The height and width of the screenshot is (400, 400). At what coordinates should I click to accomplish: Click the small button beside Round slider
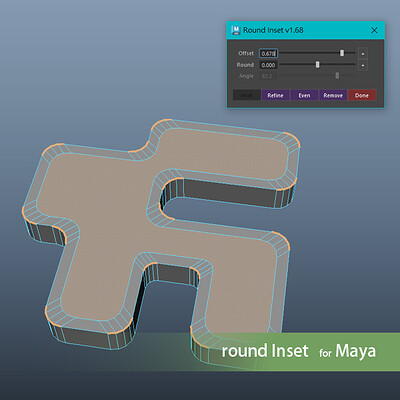pos(363,65)
